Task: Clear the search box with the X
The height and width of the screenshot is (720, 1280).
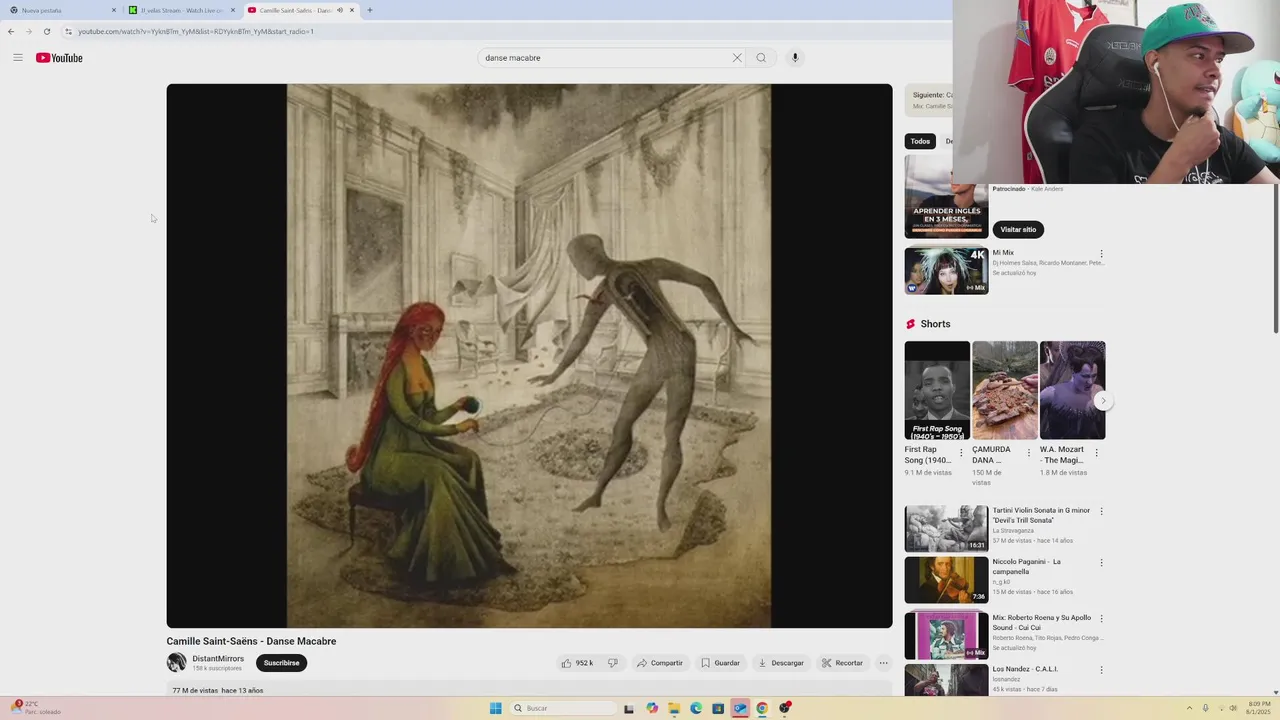Action: pos(737,58)
